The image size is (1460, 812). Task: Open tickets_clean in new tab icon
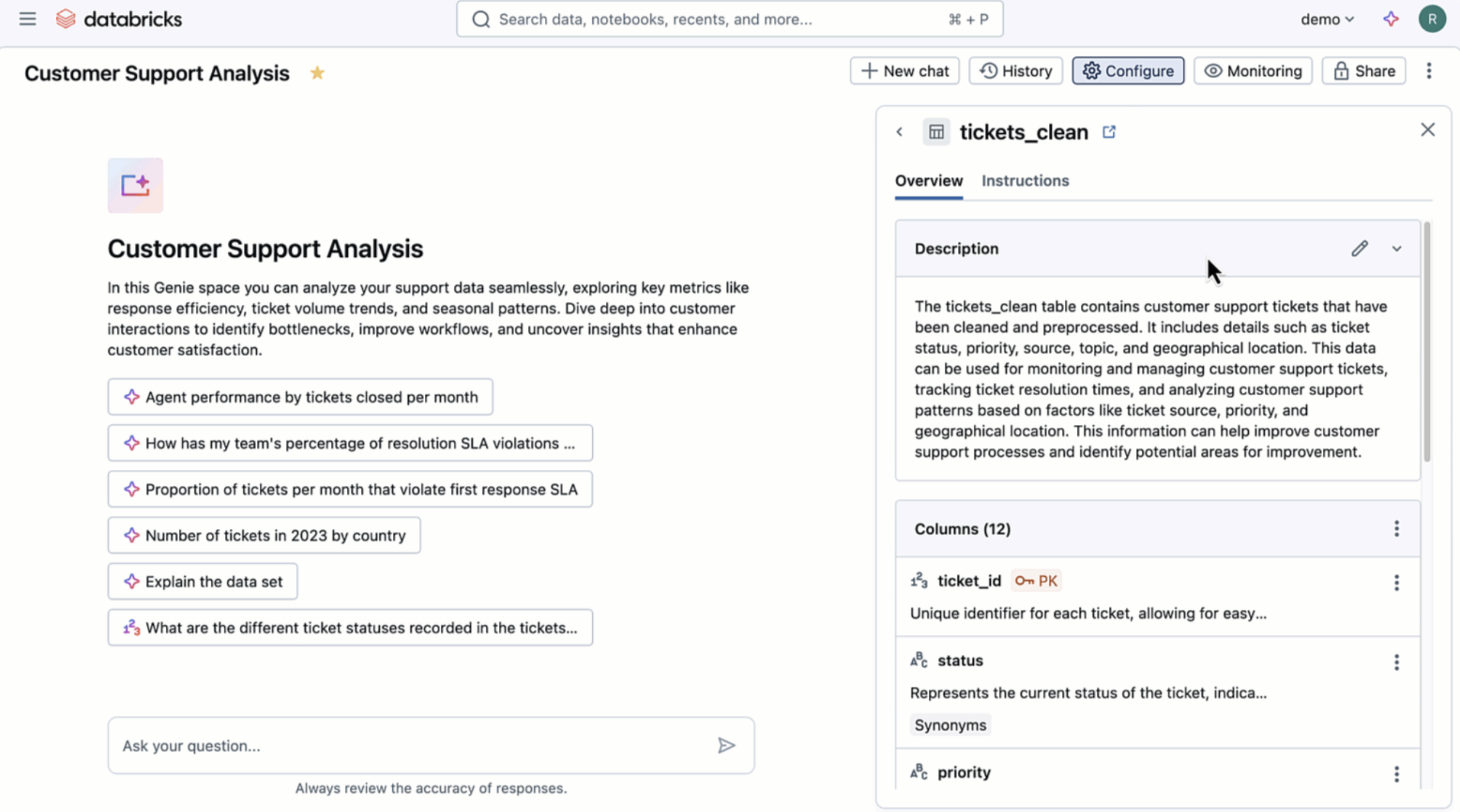pyautogui.click(x=1109, y=132)
